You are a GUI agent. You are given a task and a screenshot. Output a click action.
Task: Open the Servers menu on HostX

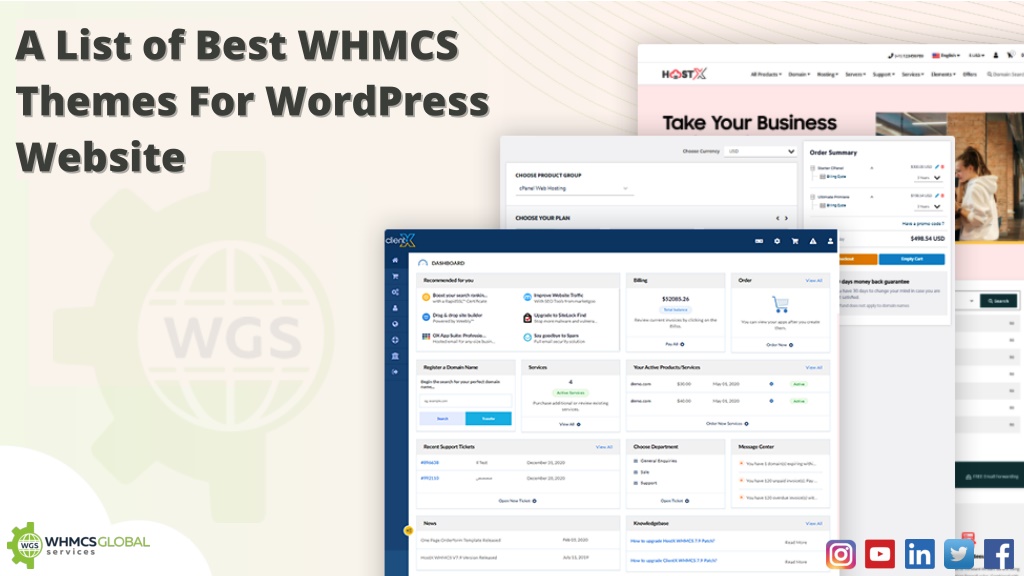[x=856, y=74]
